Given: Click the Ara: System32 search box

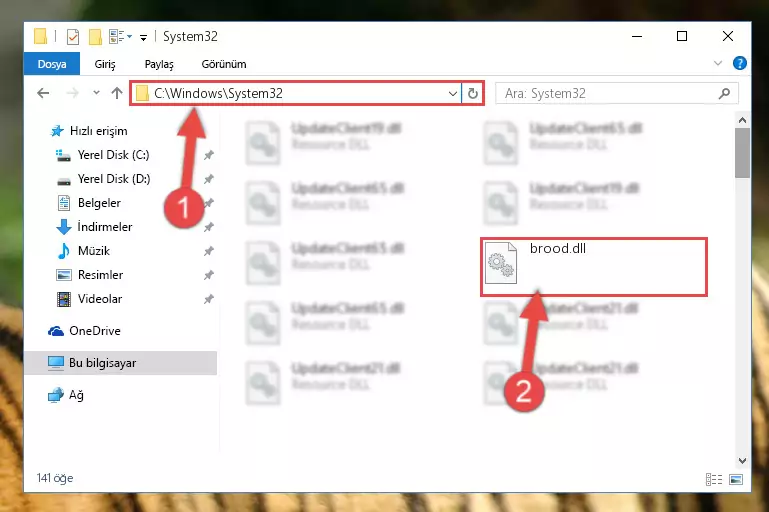Looking at the screenshot, I should click(x=616, y=93).
